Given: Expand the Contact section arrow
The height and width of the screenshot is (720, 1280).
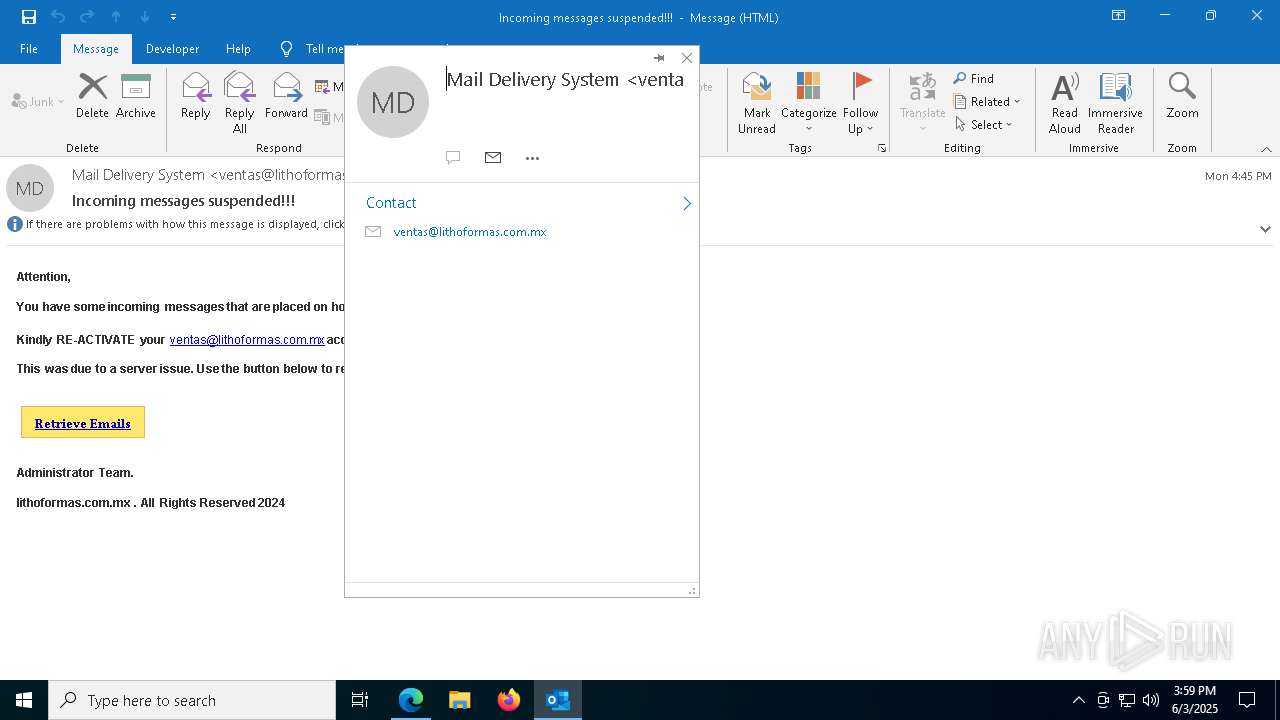Looking at the screenshot, I should (x=687, y=203).
